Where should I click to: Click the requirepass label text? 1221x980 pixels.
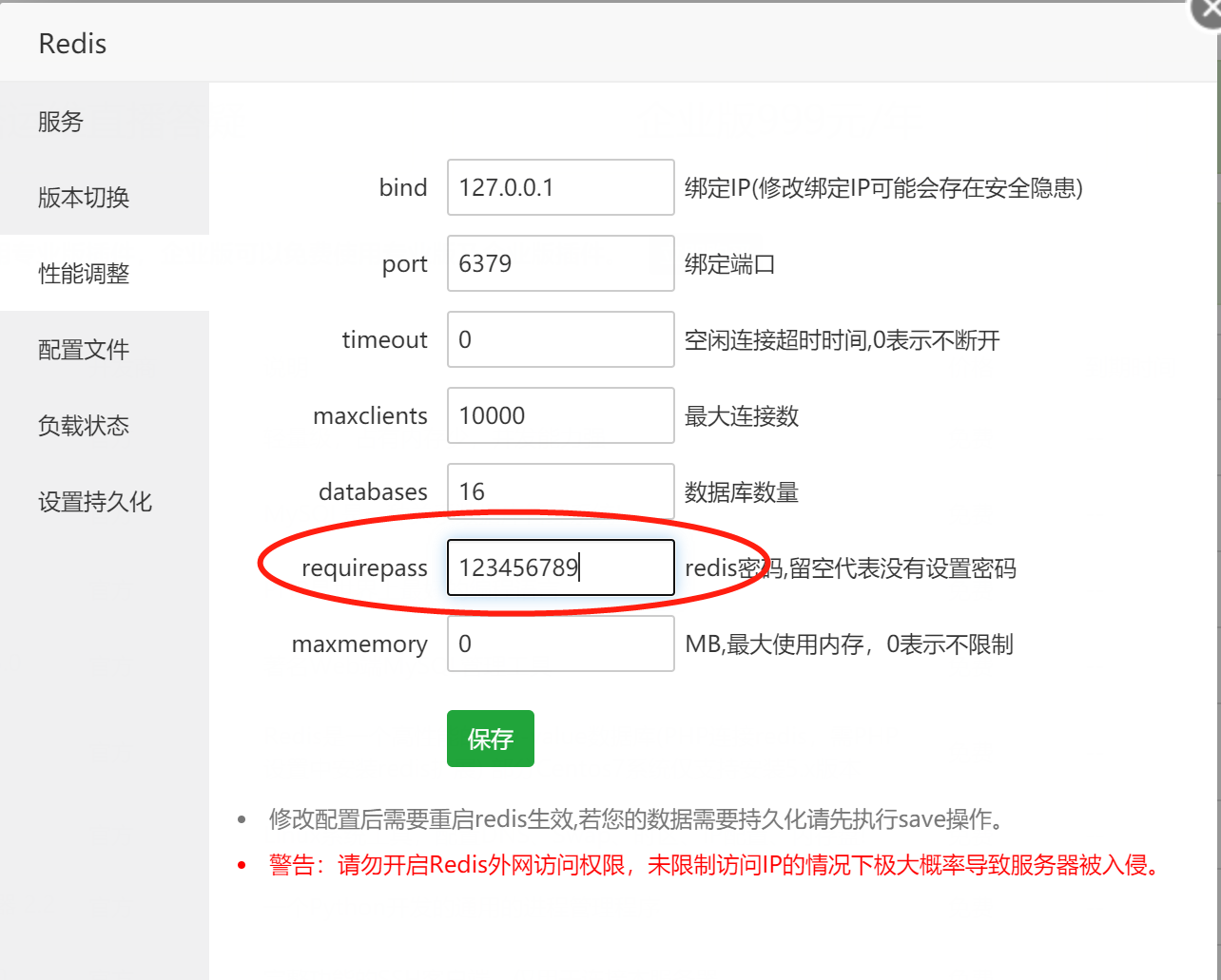(x=364, y=568)
